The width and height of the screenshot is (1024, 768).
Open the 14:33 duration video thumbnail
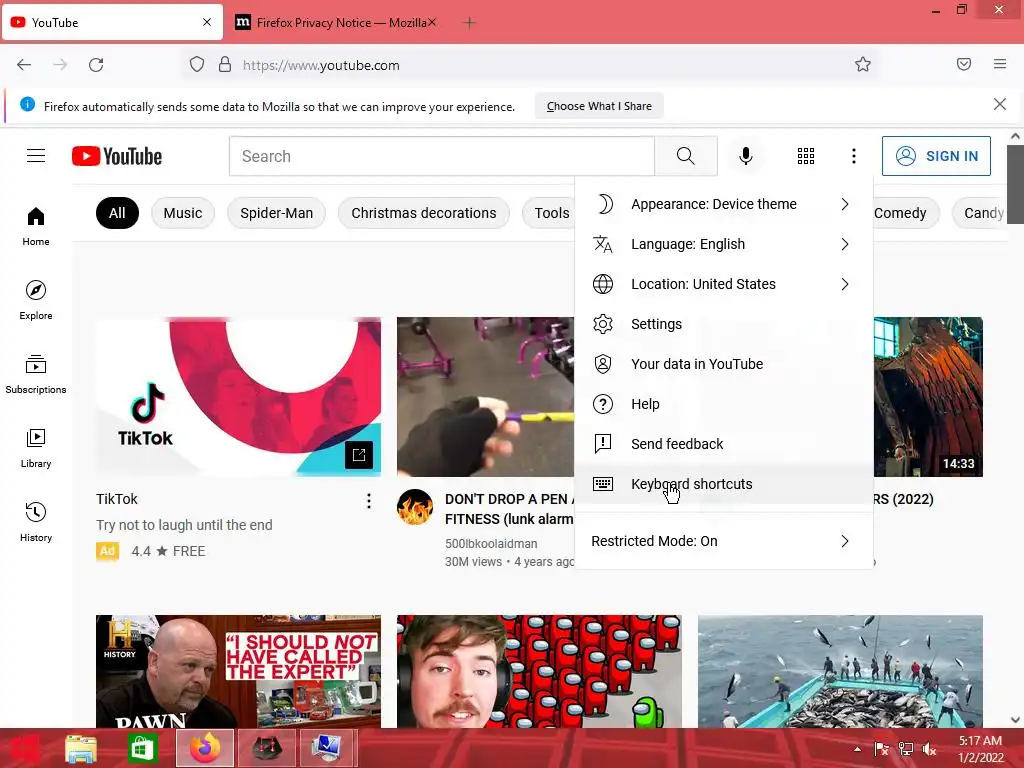click(x=928, y=397)
